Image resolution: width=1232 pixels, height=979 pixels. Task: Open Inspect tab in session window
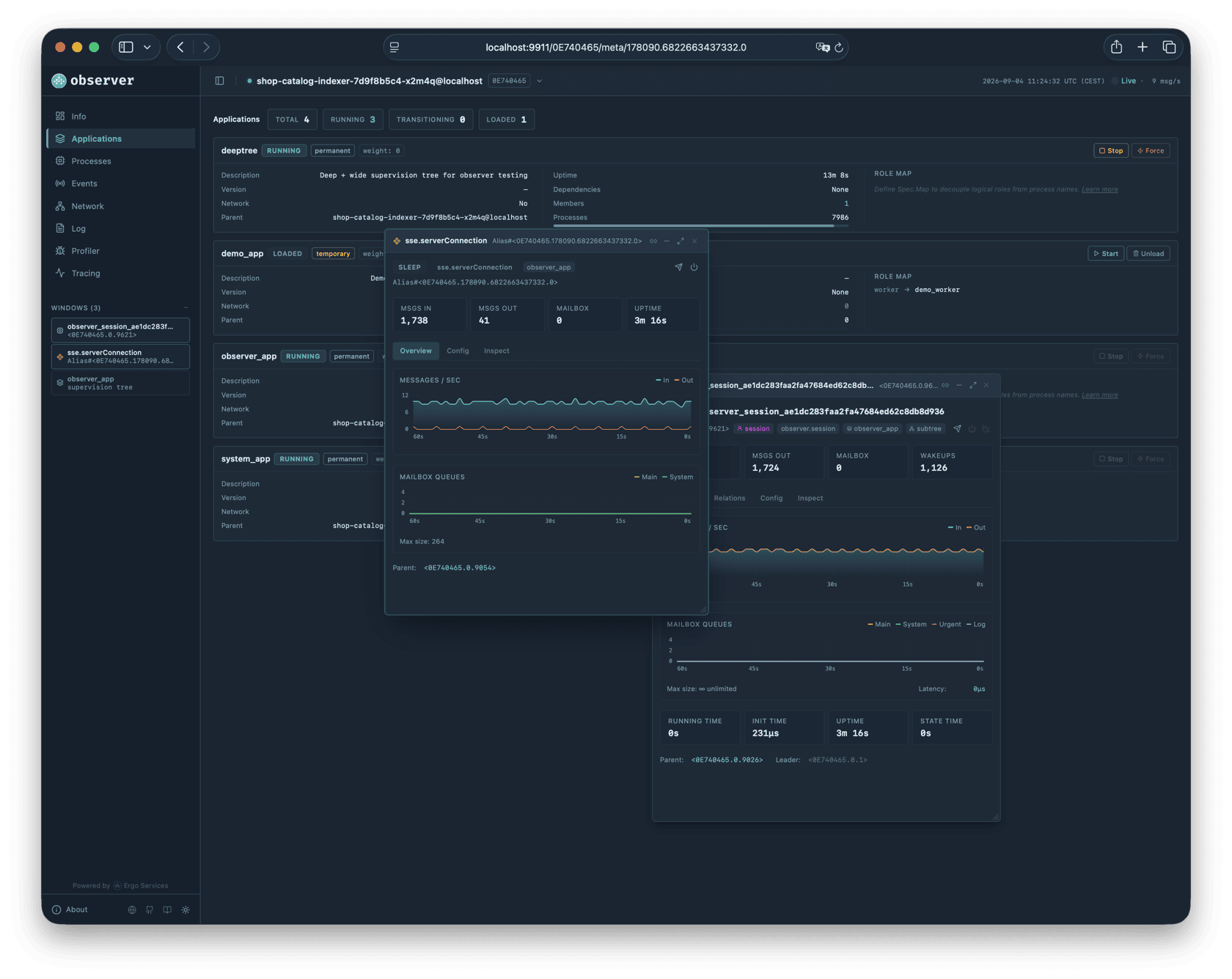click(x=810, y=498)
